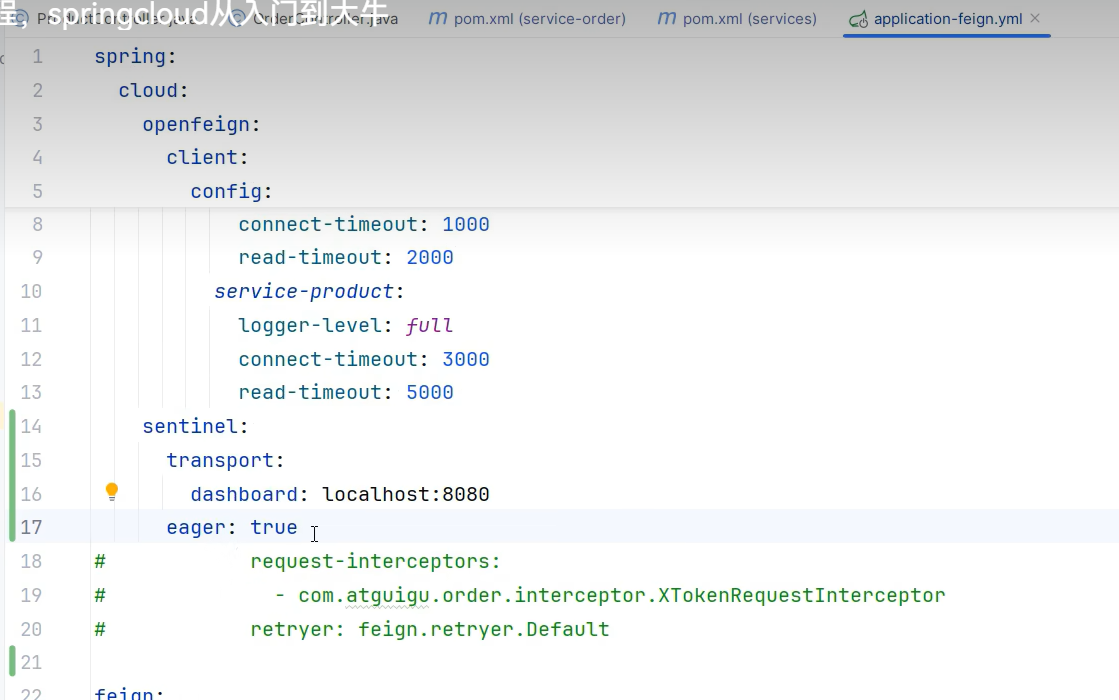Image resolution: width=1119 pixels, height=700 pixels.
Task: Click "com.atguigu.order.interceptor.XTokenRequestInterceptor" comment
Action: [622, 595]
